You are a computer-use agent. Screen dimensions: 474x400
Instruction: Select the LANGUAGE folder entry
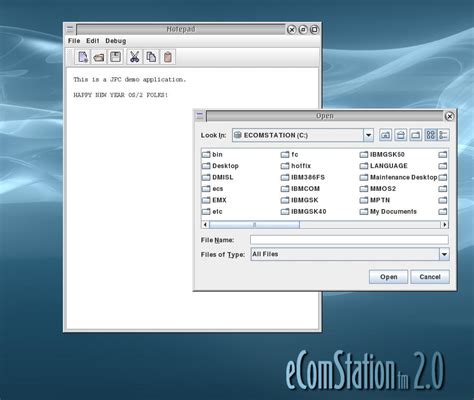pos(384,166)
